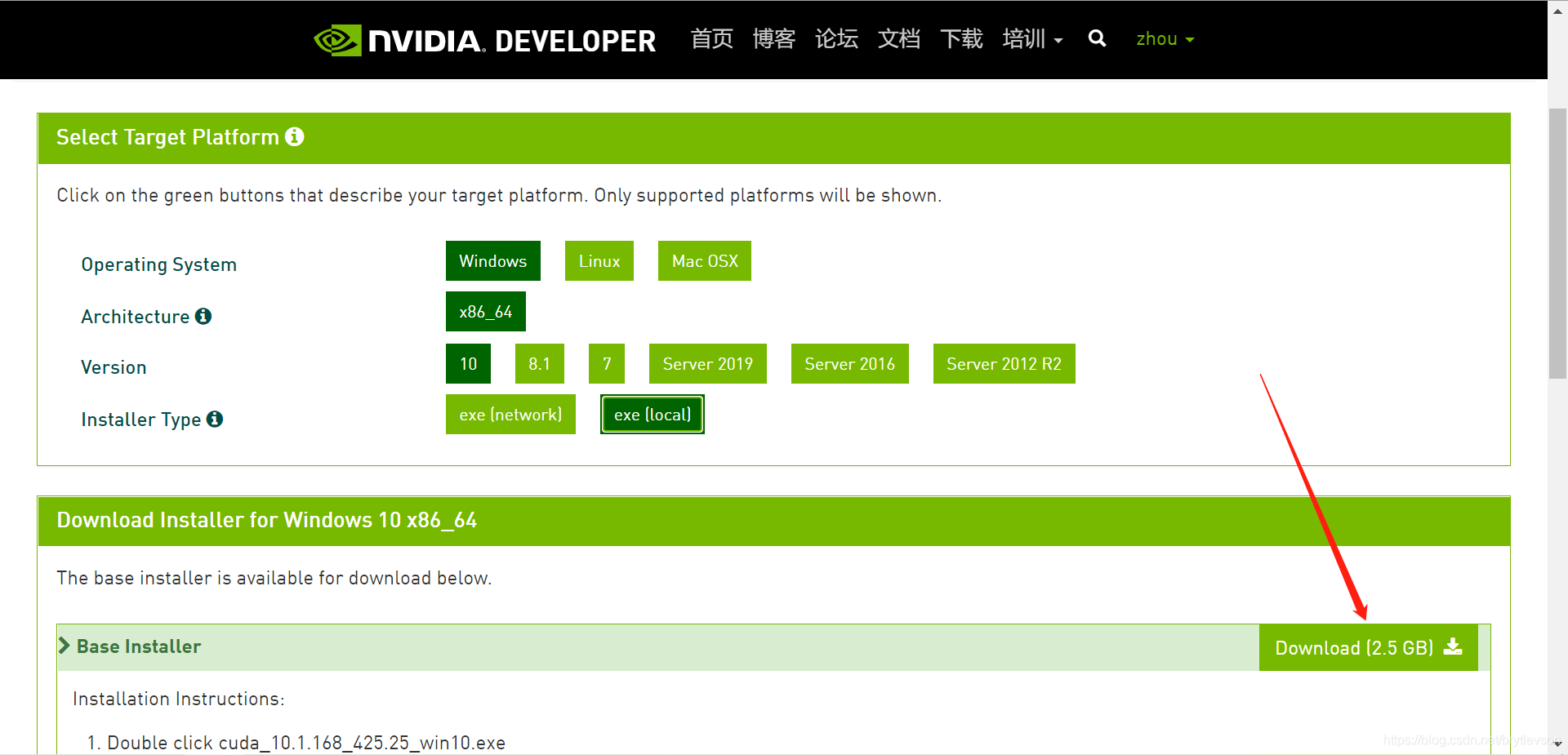Click Download (2.5 GB) button

[x=1369, y=648]
